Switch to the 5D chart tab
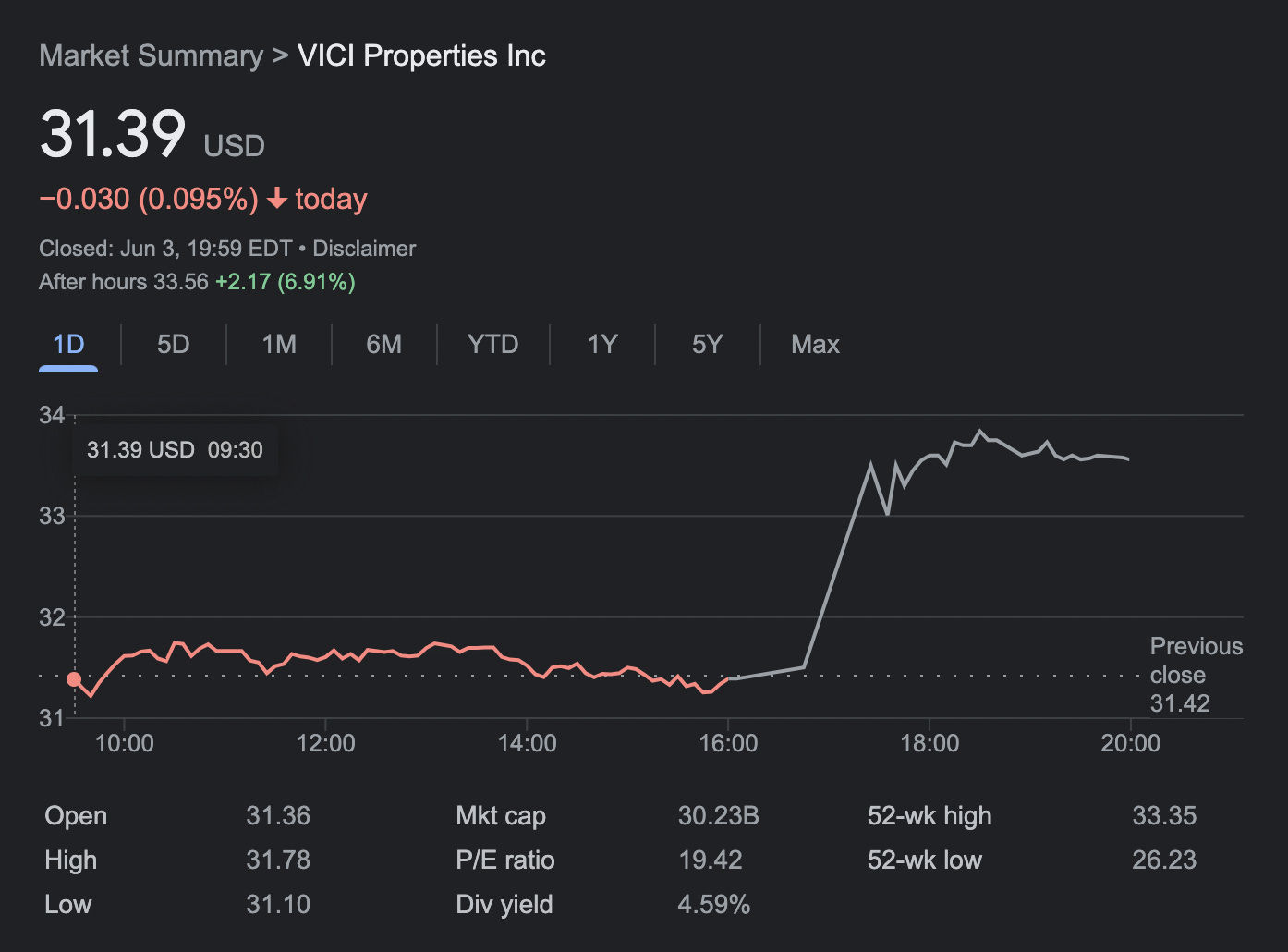Screen dimensions: 1288x952 173,344
